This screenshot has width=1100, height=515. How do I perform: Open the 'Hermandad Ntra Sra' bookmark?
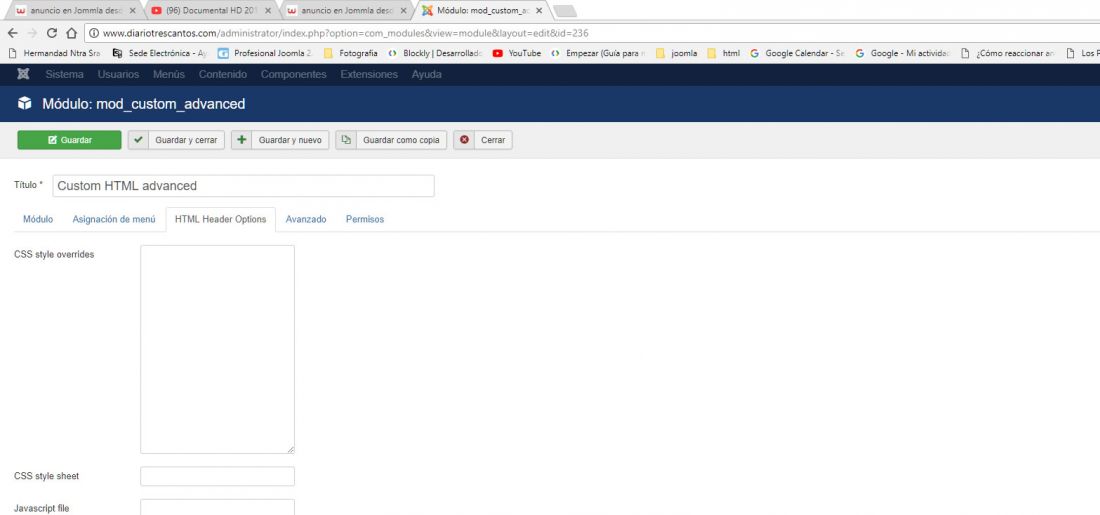tap(55, 53)
